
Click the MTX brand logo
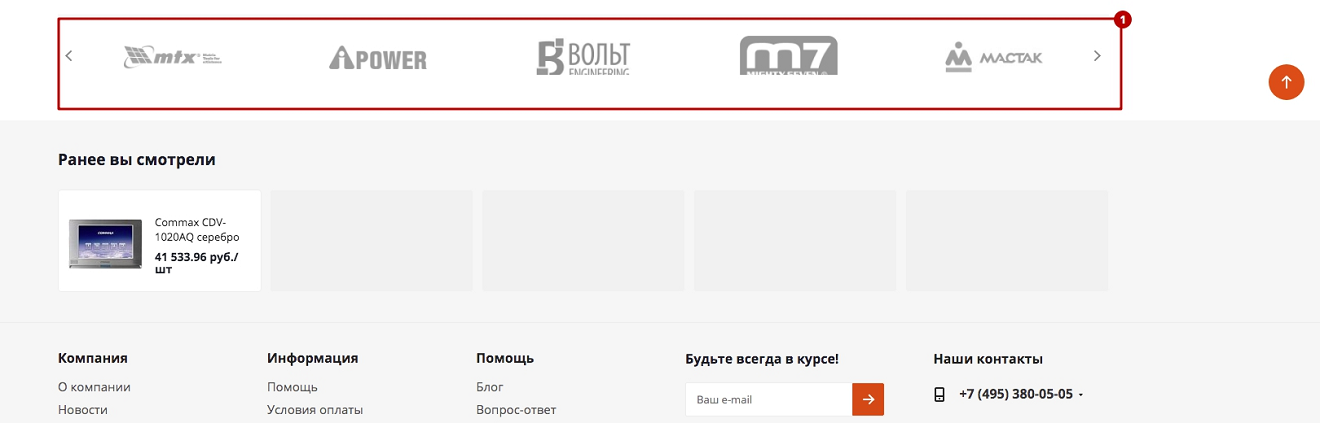coord(172,57)
